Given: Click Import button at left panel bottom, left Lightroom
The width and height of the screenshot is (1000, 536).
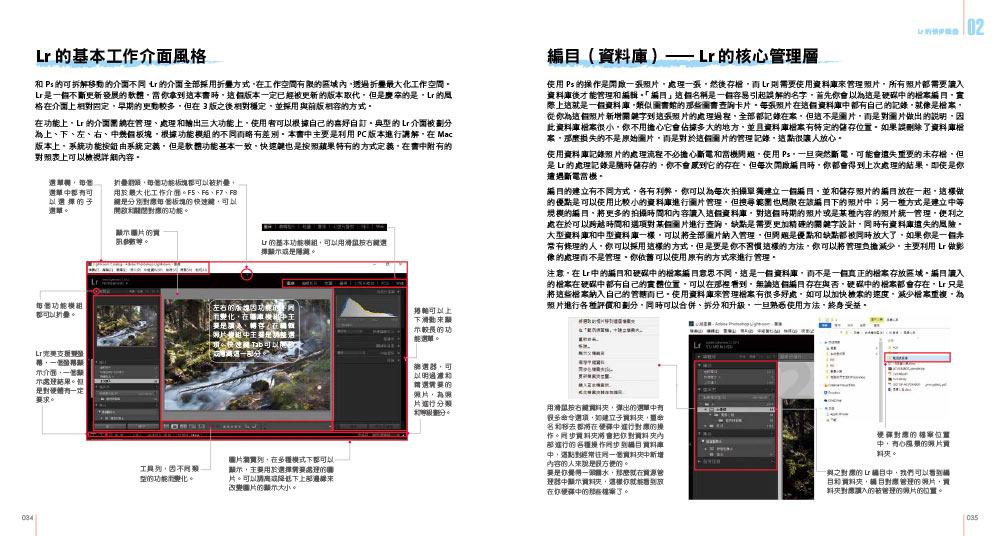Looking at the screenshot, I should click(110, 426).
